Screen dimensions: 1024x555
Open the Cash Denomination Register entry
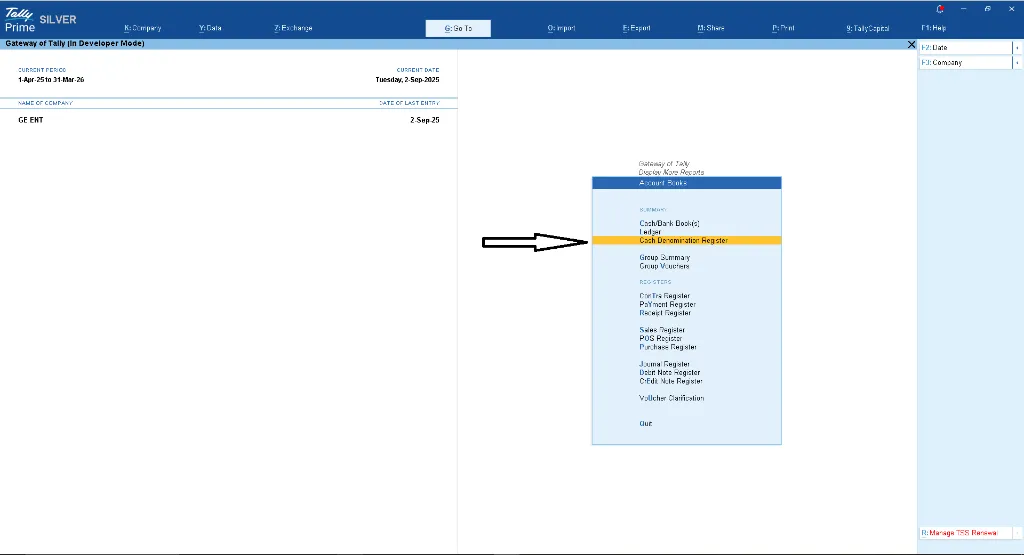coord(686,240)
